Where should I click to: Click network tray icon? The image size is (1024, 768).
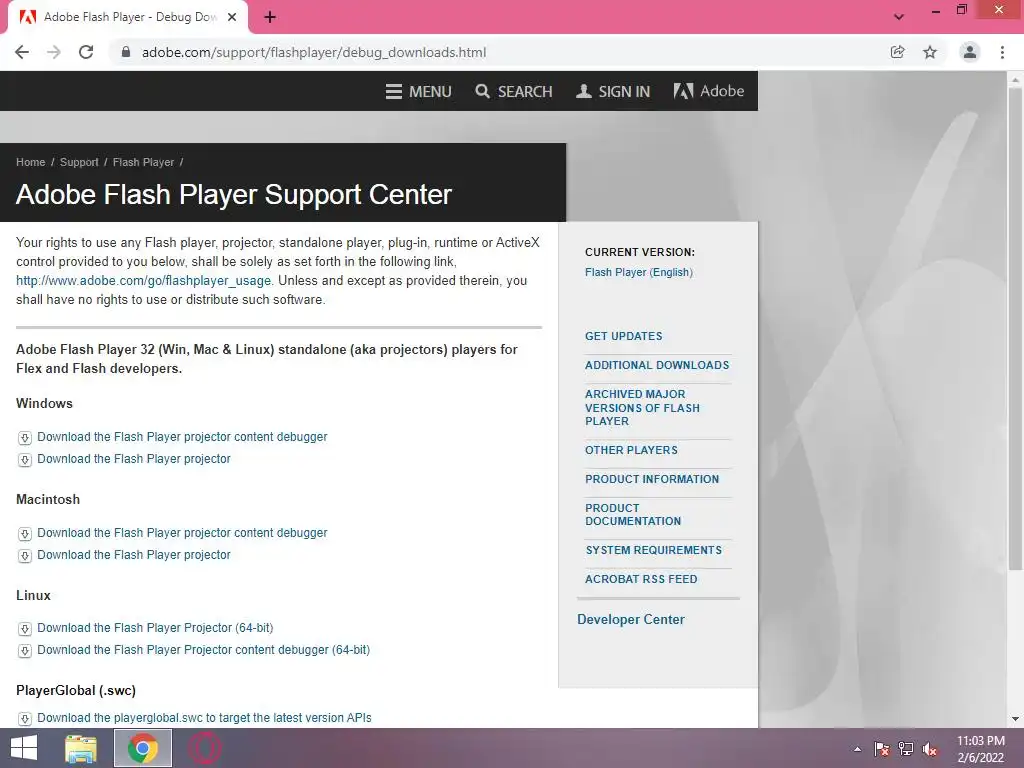[906, 749]
